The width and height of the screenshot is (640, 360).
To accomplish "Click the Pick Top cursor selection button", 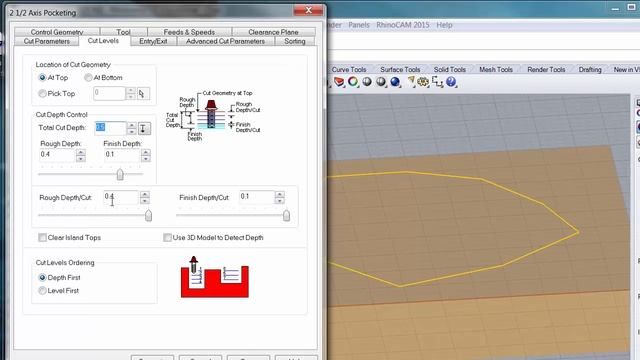I will [x=142, y=94].
